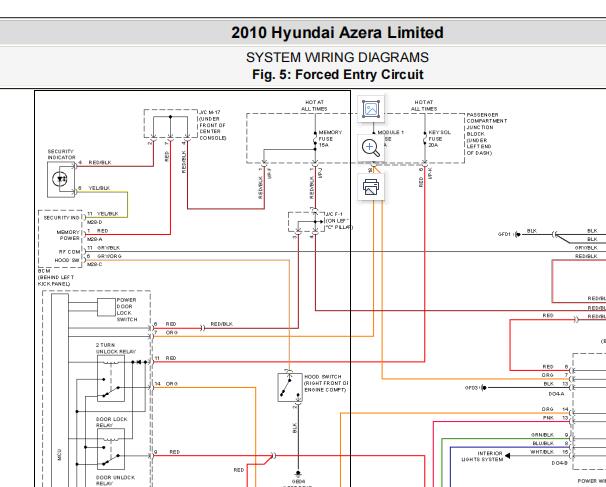Click 'Fig. 5: Forced Entry Circuit' caption
This screenshot has width=606, height=487.
pos(338,74)
